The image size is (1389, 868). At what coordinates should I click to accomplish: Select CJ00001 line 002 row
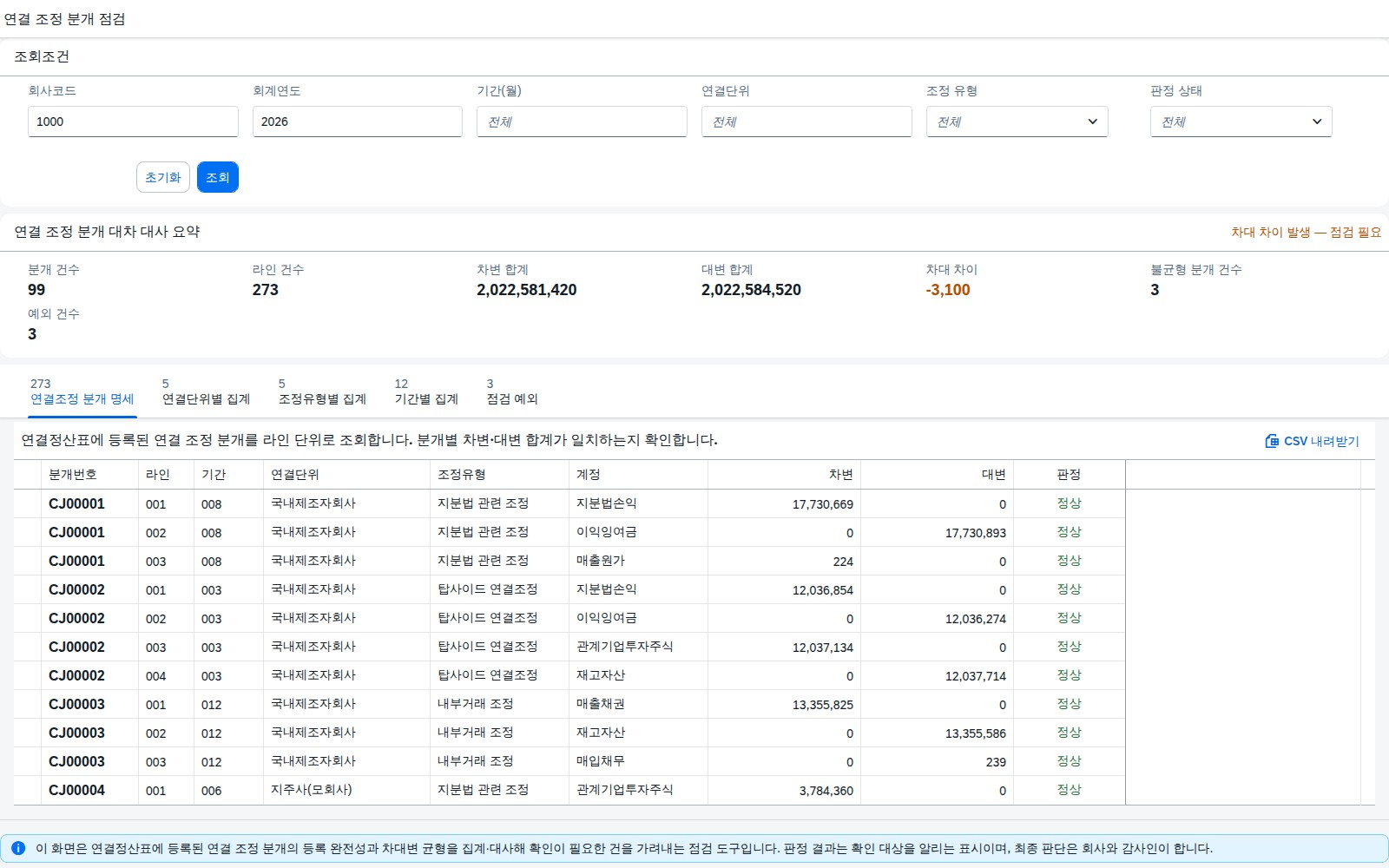(569, 532)
